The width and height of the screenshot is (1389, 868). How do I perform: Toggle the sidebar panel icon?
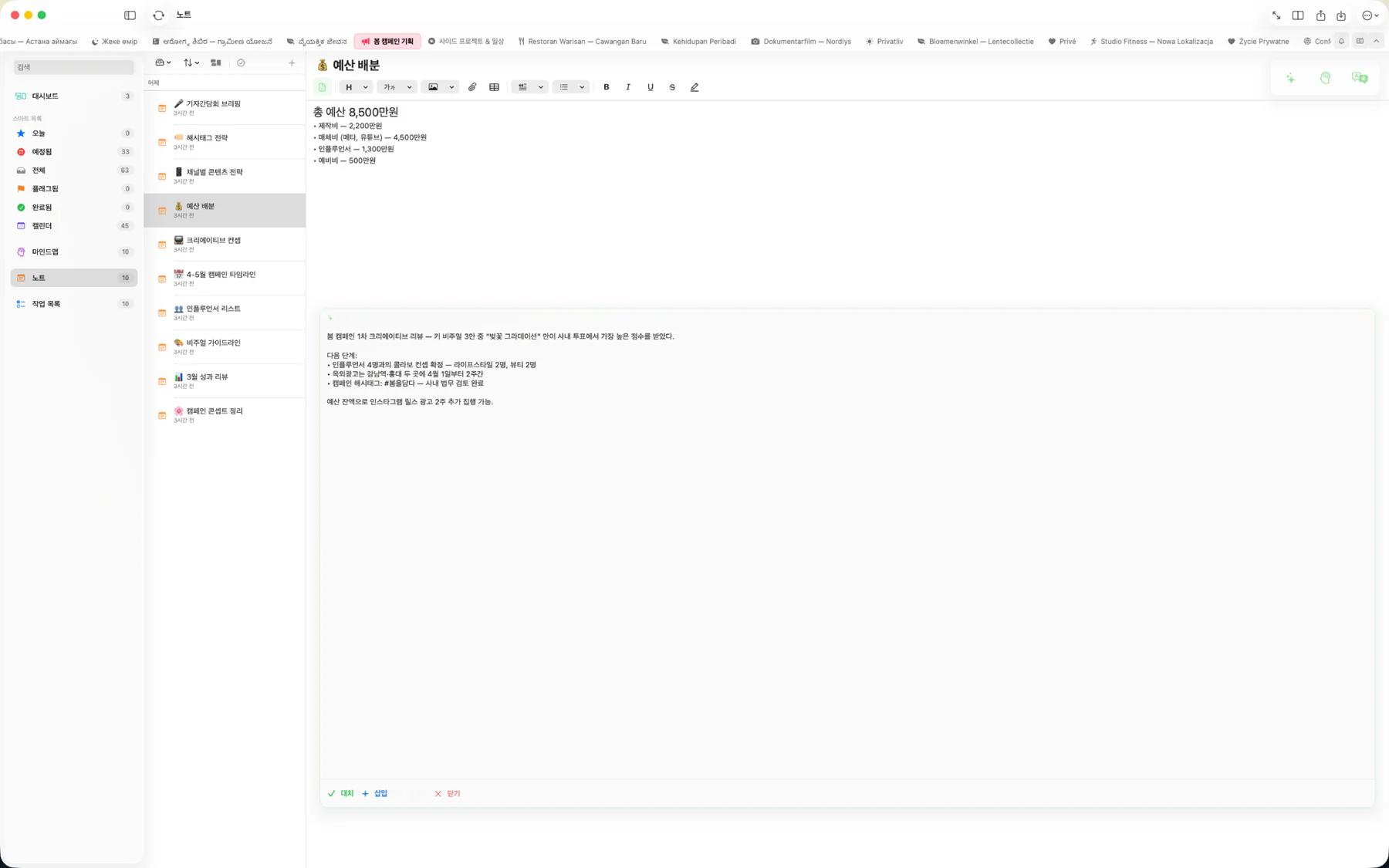(130, 15)
